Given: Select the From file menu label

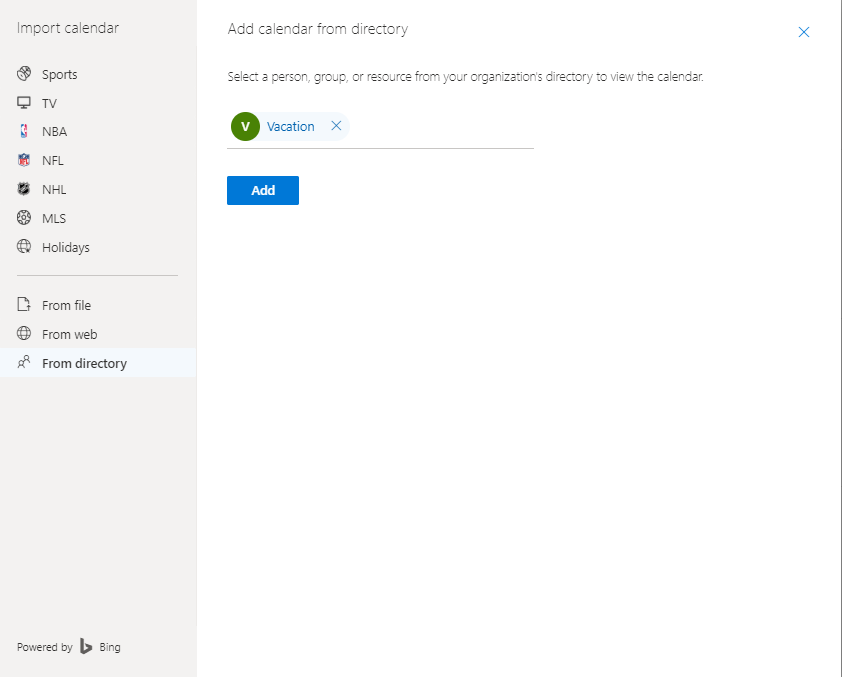Looking at the screenshot, I should click(67, 305).
